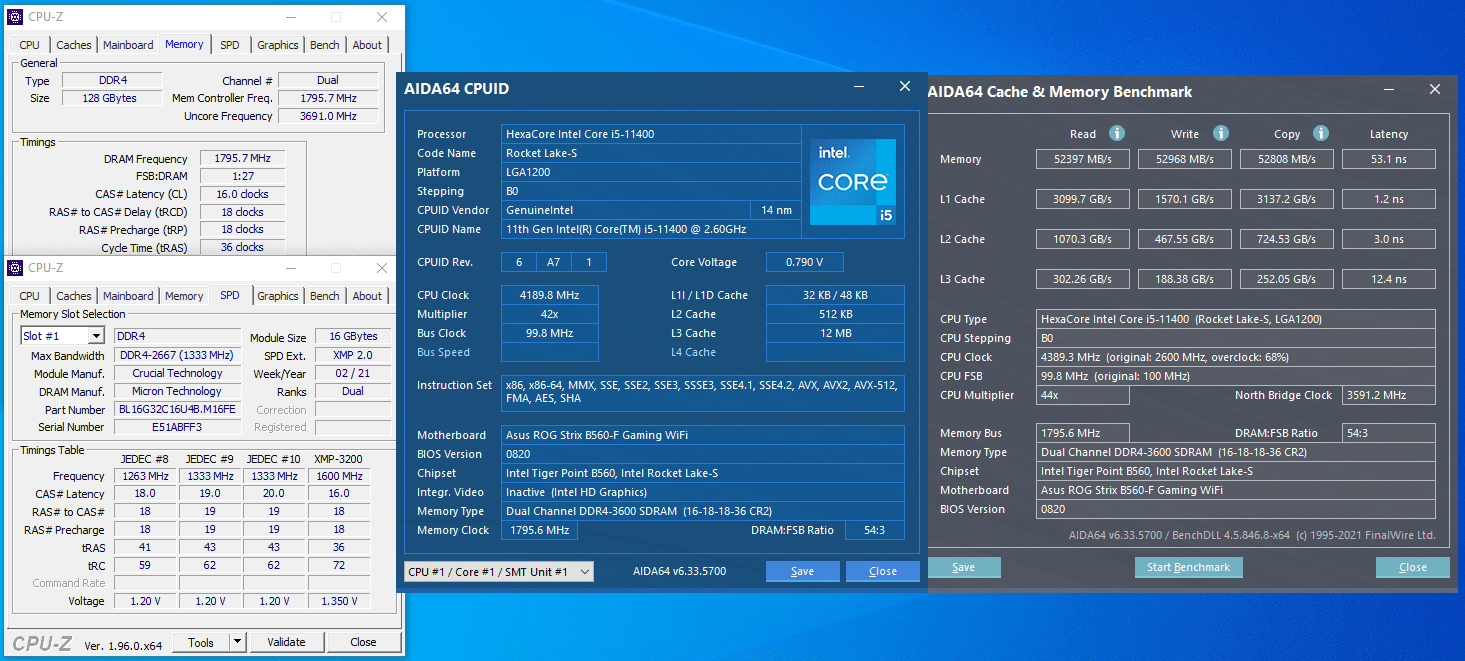
Task: Open Graphics tab in top CPU-Z window
Action: pos(278,45)
